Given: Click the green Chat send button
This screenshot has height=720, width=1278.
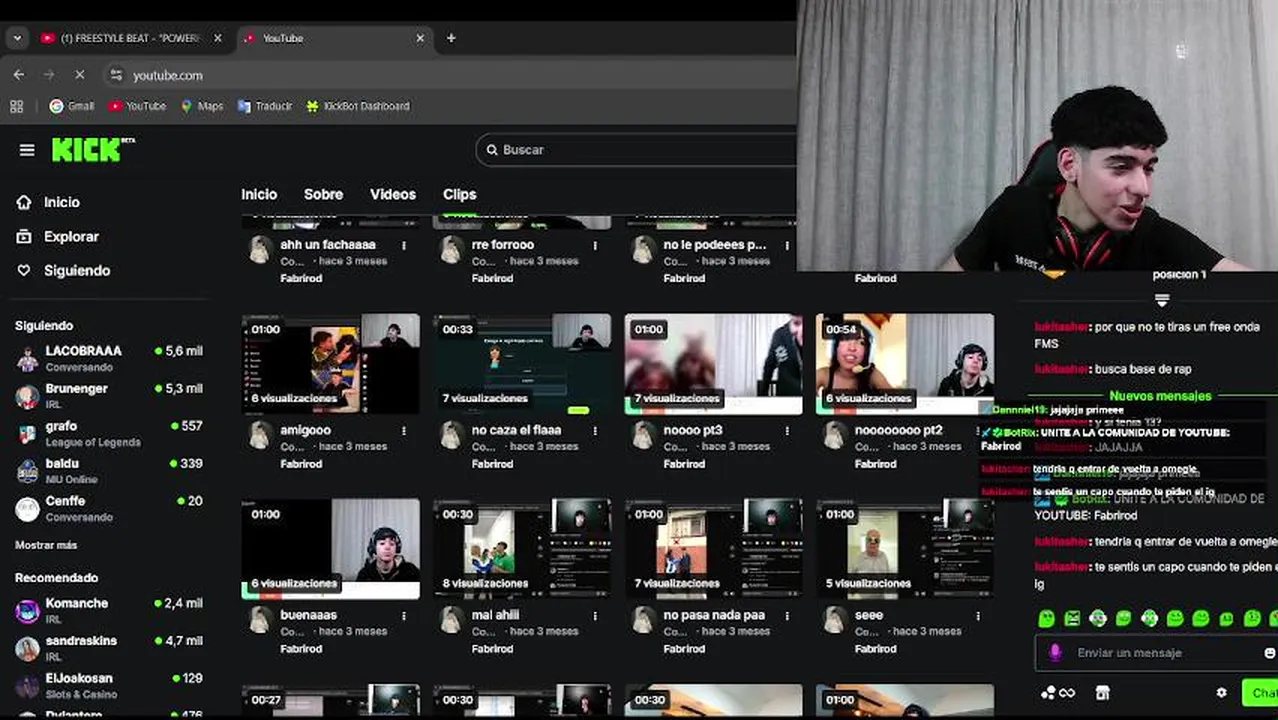Looking at the screenshot, I should click(1260, 693).
